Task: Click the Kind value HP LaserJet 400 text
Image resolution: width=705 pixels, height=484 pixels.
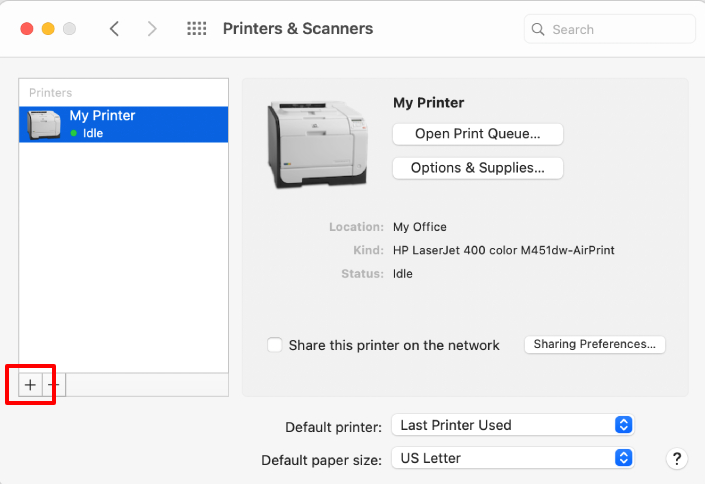Action: pyautogui.click(x=504, y=250)
